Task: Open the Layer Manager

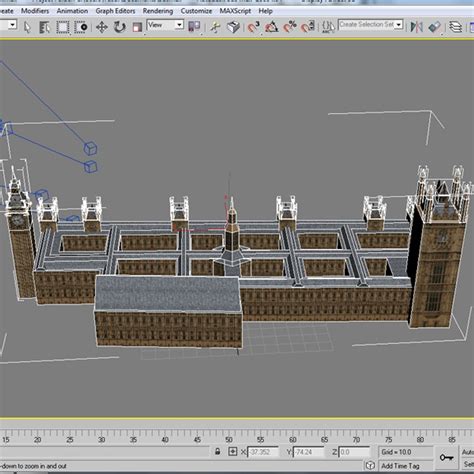Action: (455, 27)
